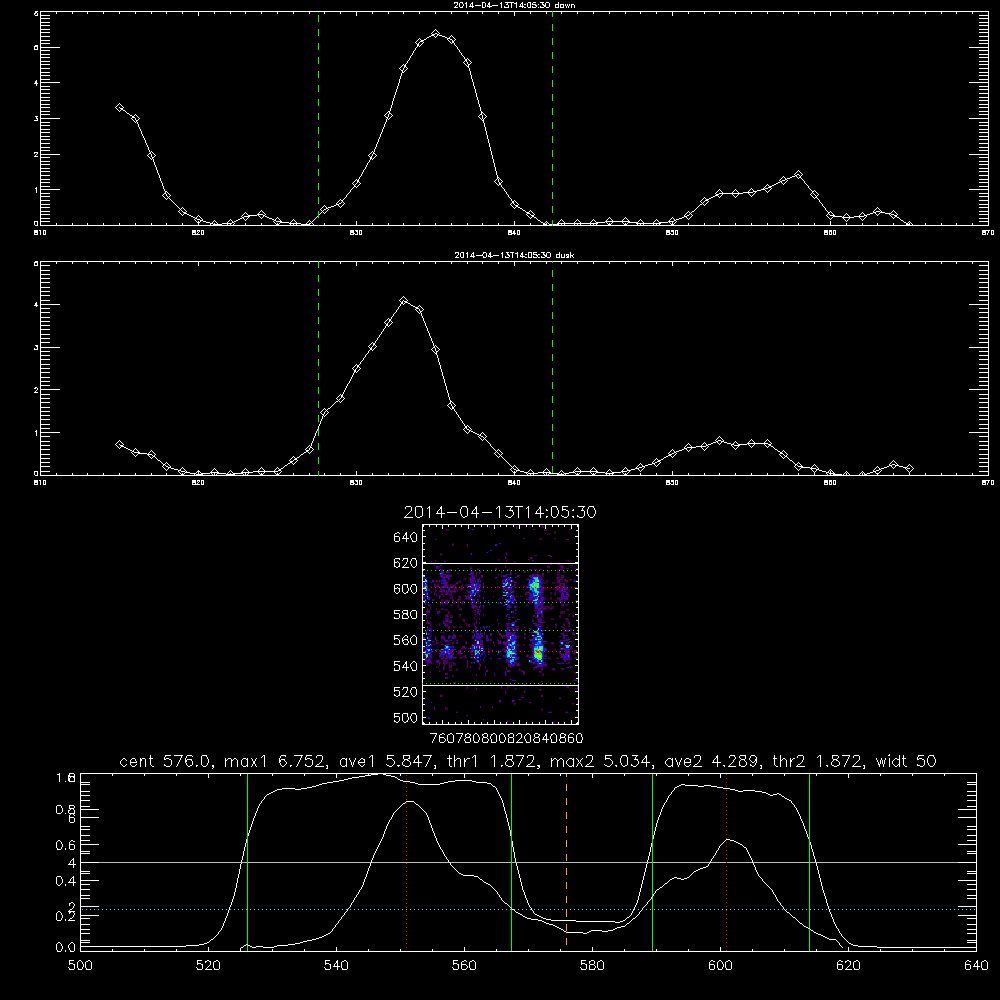Click the green vertical line near 589 in profile plot
This screenshot has width=1000, height=1000.
pos(652,861)
